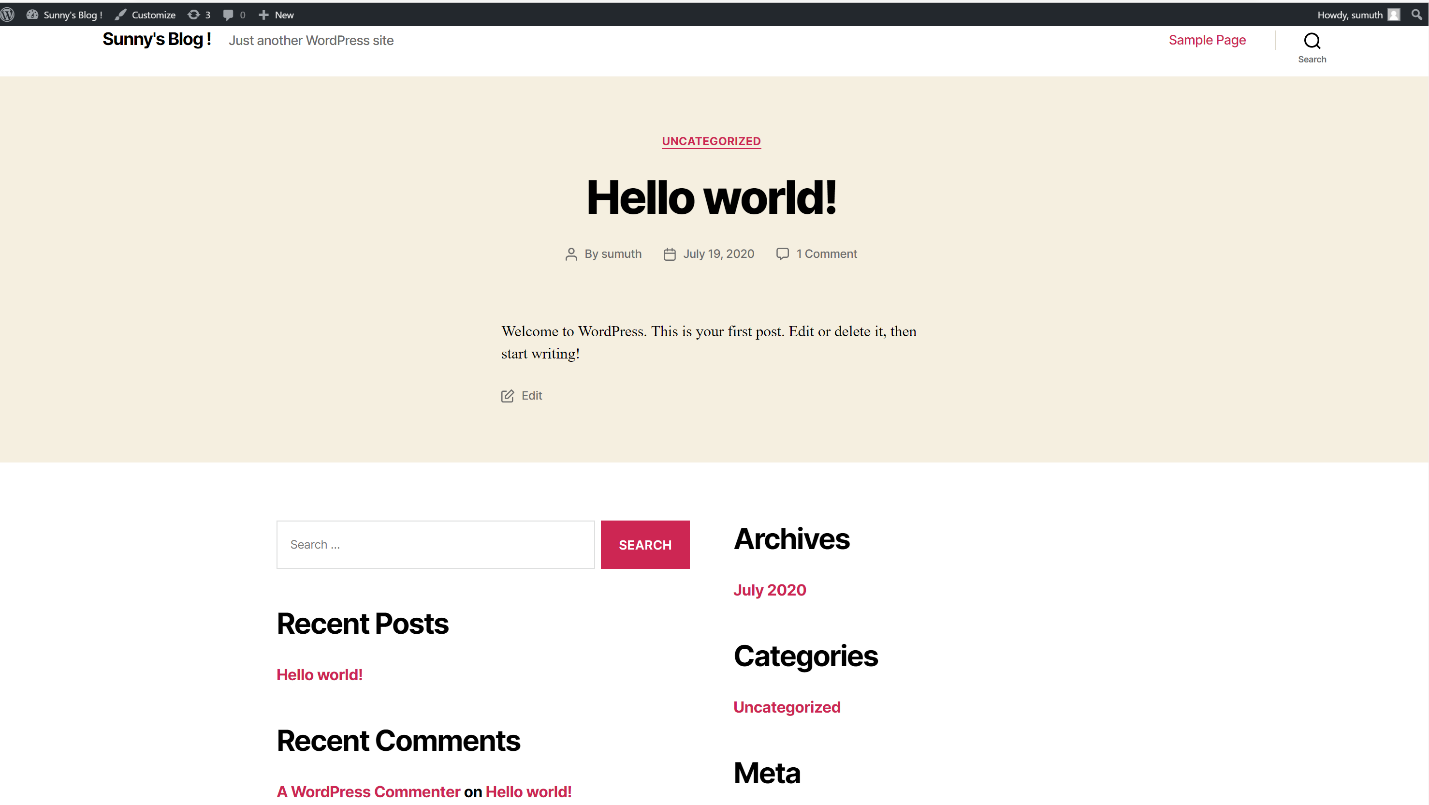The height and width of the screenshot is (805, 1429).
Task: Open the July 2020 archive link
Action: coord(769,590)
